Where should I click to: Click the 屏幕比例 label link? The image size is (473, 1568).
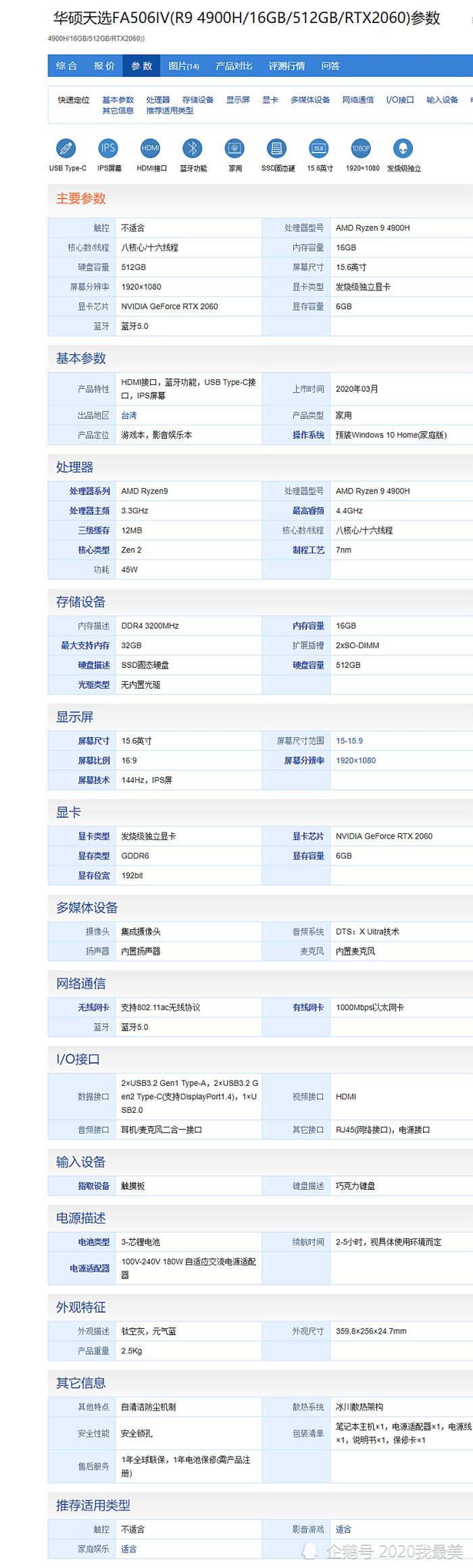(93, 760)
